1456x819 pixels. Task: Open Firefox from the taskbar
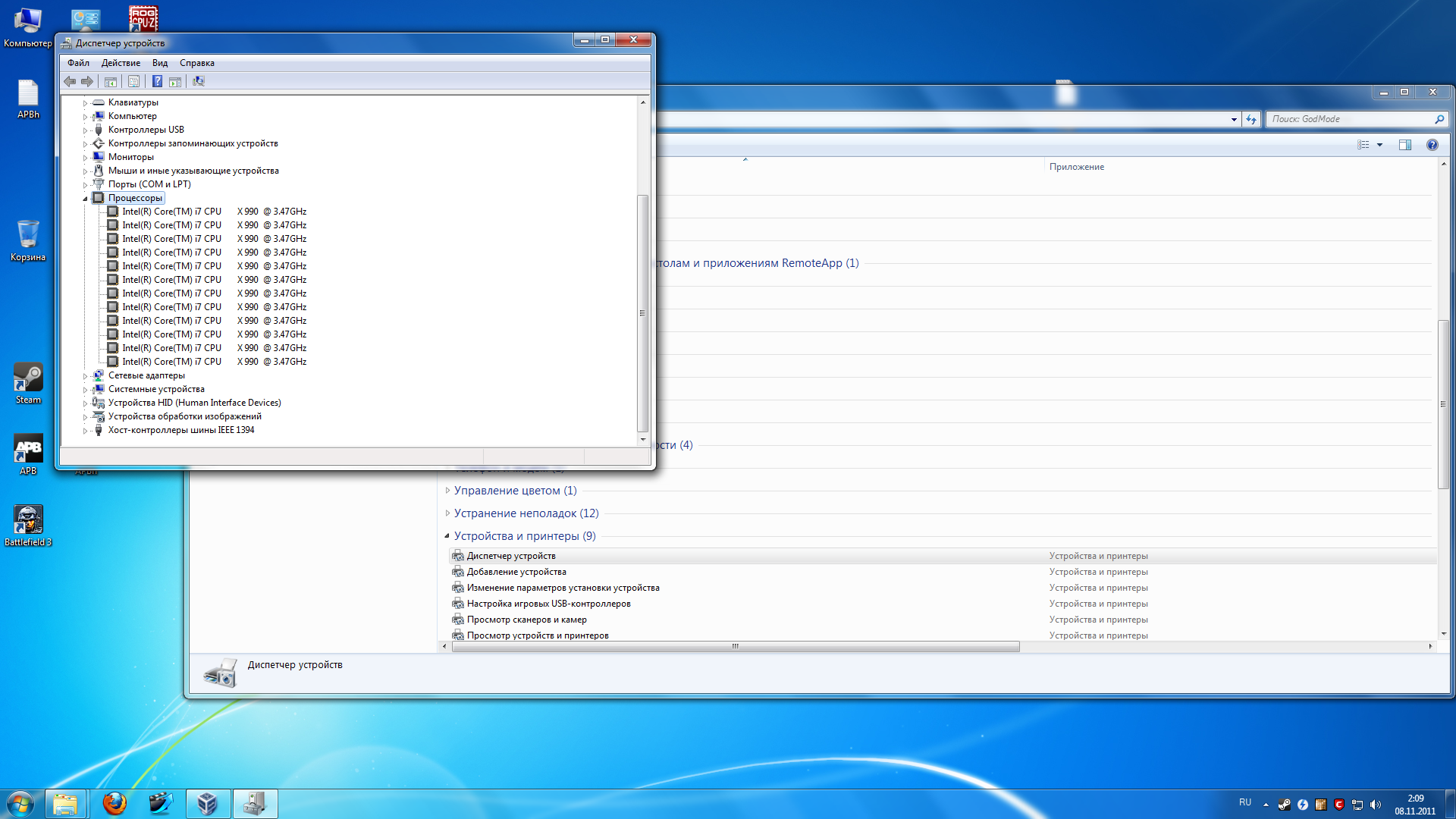pyautogui.click(x=115, y=804)
